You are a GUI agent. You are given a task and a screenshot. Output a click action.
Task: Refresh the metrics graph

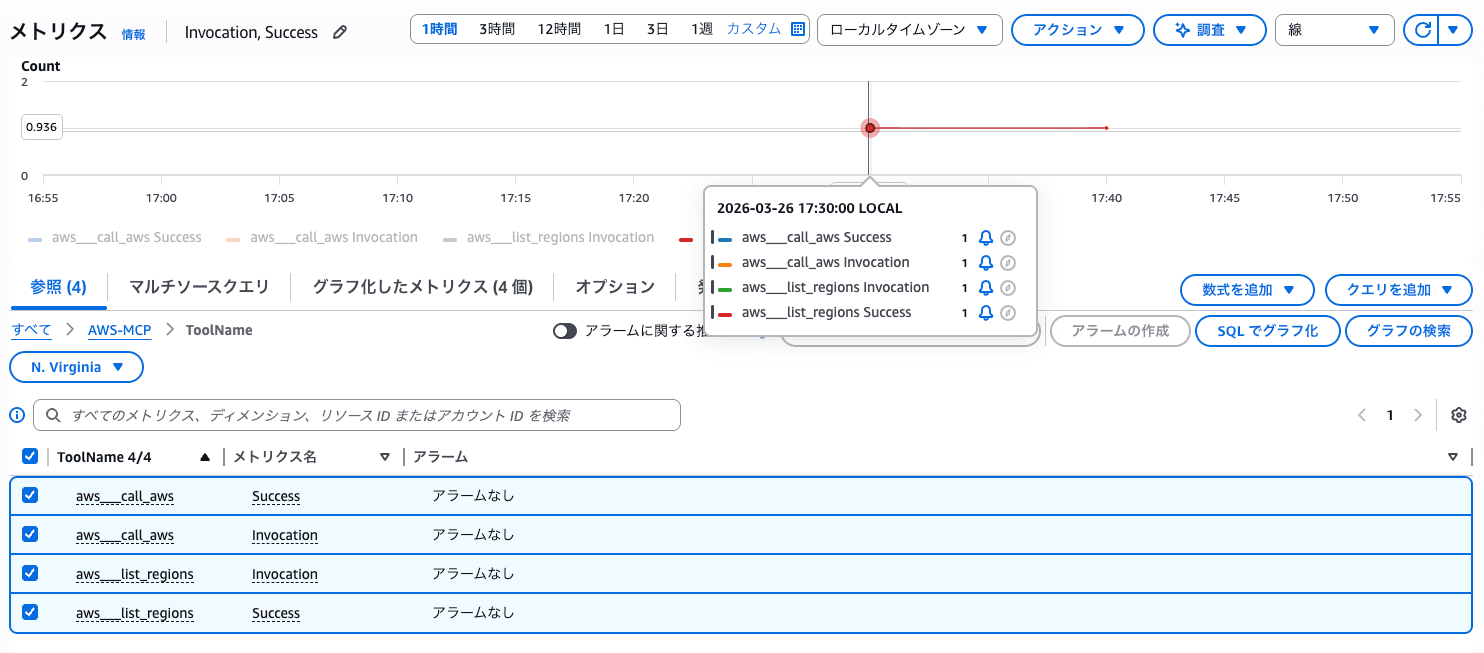(x=1421, y=29)
